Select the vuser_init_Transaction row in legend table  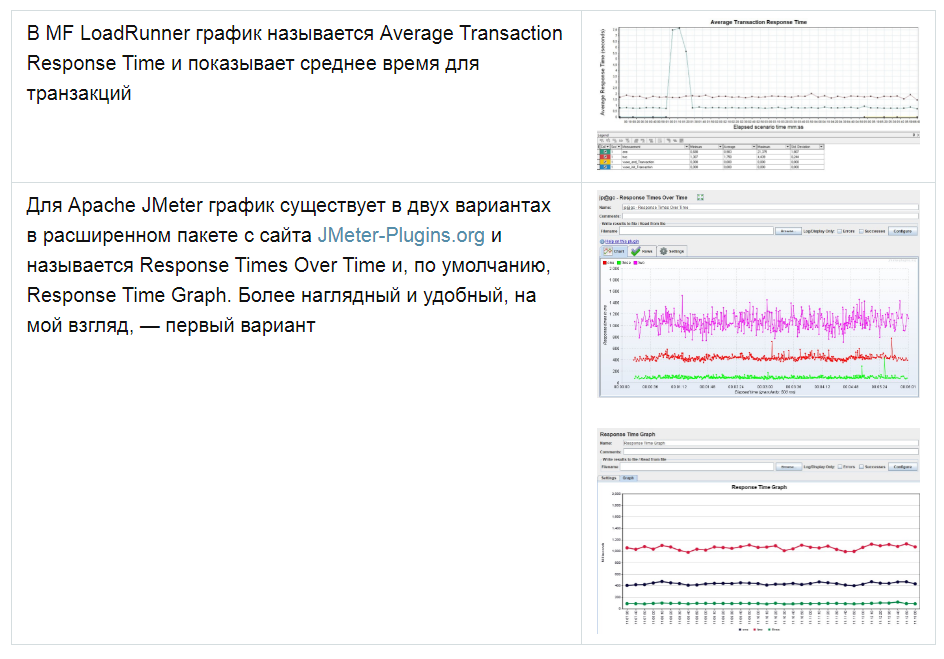click(712, 167)
